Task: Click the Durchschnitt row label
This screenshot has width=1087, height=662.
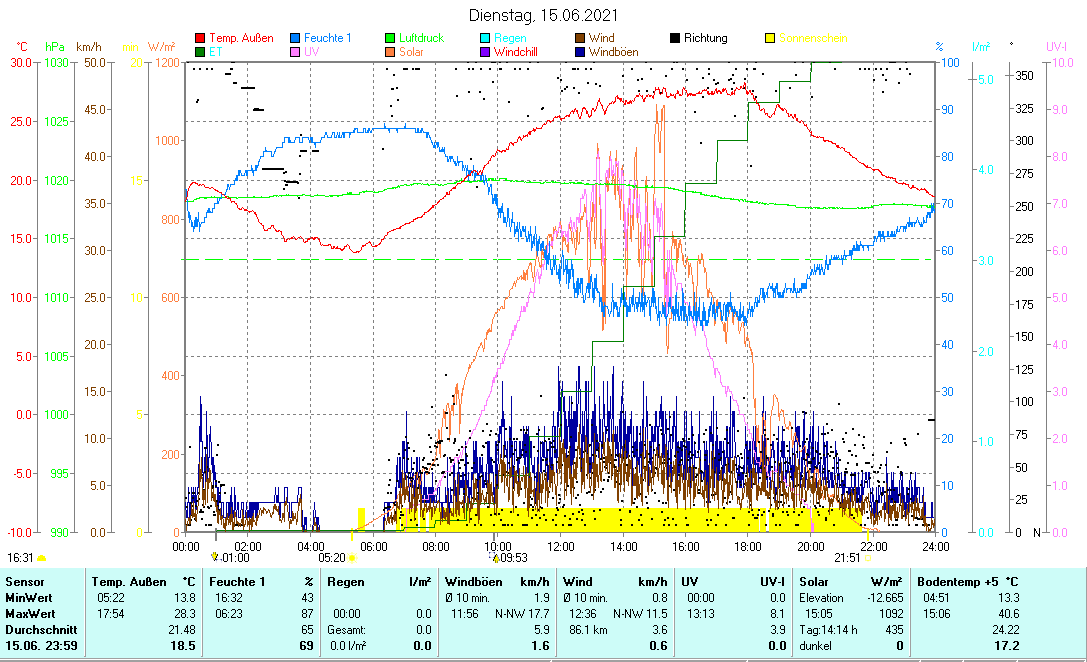Action: (42, 630)
